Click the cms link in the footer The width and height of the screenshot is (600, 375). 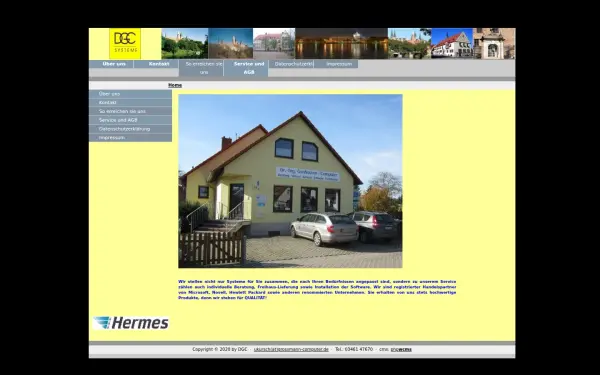point(401,349)
